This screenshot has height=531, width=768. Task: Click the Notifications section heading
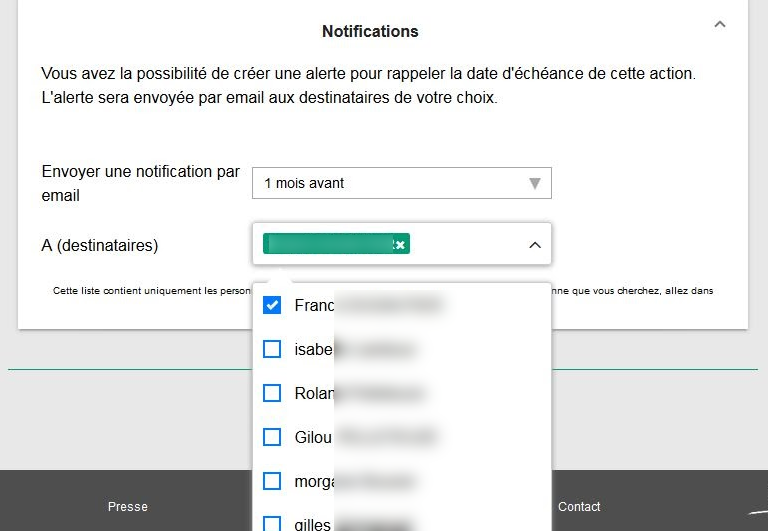(x=370, y=31)
